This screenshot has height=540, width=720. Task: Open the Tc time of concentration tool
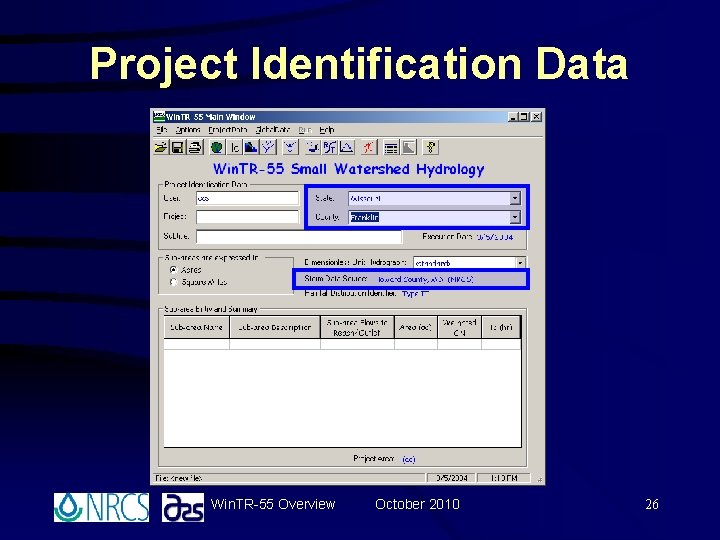point(235,147)
